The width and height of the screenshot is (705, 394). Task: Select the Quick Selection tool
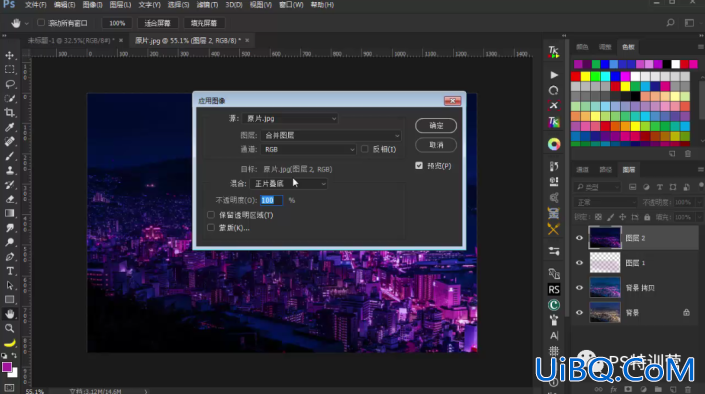[x=9, y=98]
